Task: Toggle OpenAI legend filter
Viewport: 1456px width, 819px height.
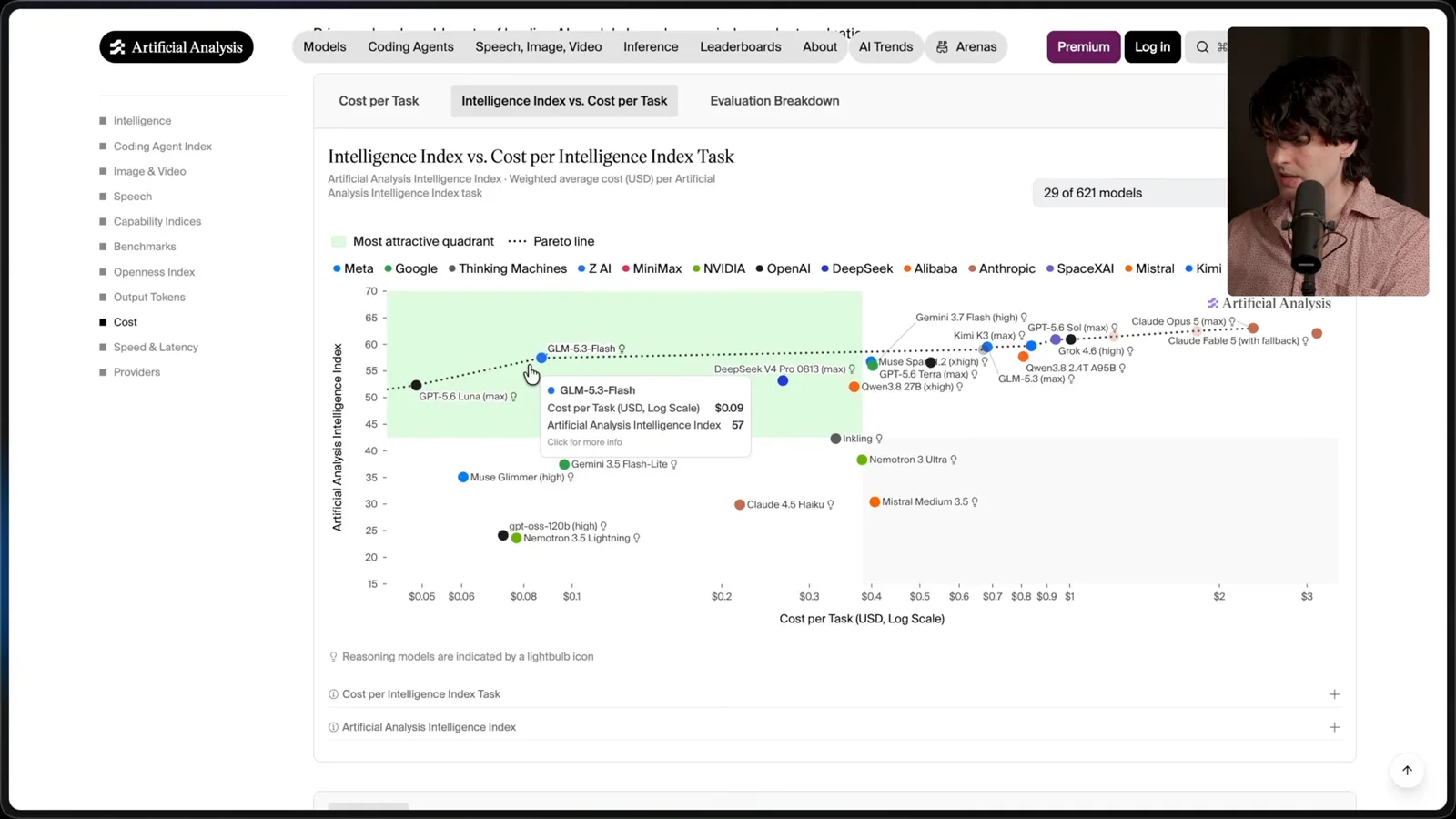Action: point(783,268)
